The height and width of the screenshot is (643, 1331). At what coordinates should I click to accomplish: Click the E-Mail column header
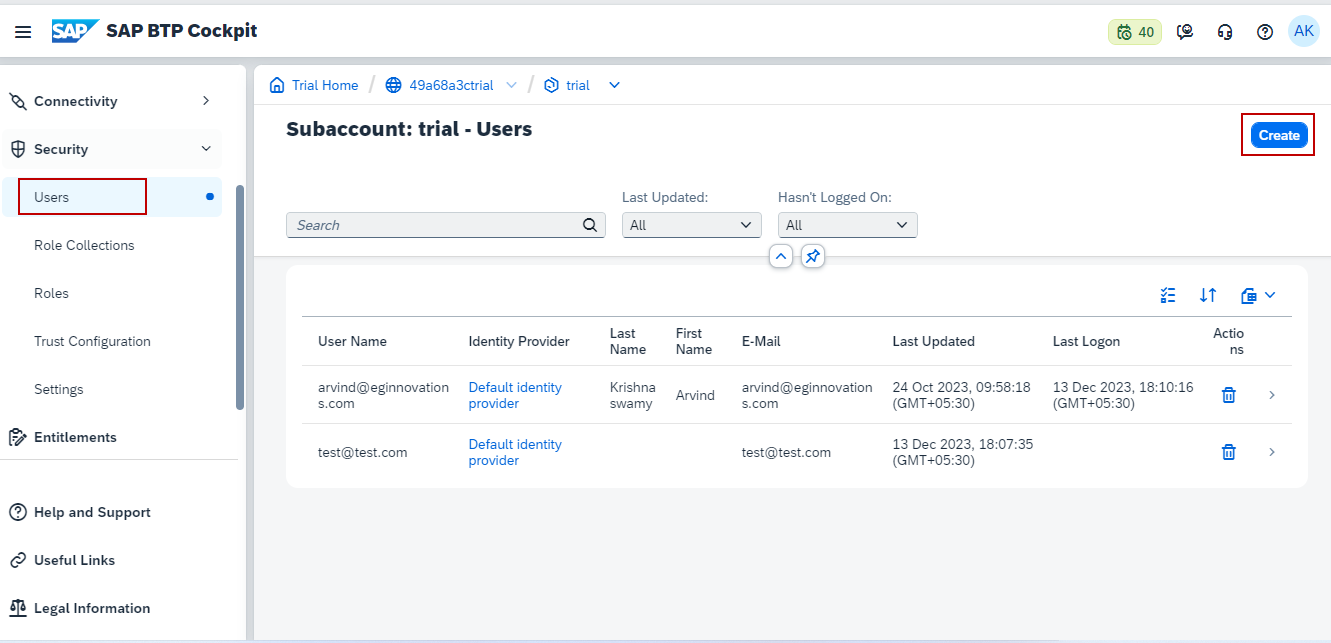[x=761, y=341]
